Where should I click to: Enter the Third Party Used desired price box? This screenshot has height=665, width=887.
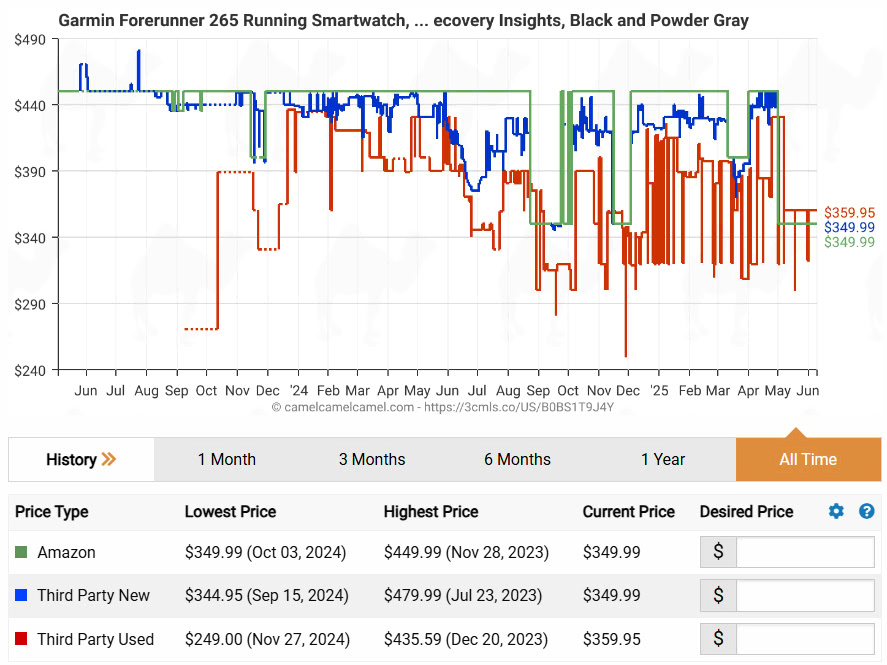[805, 639]
